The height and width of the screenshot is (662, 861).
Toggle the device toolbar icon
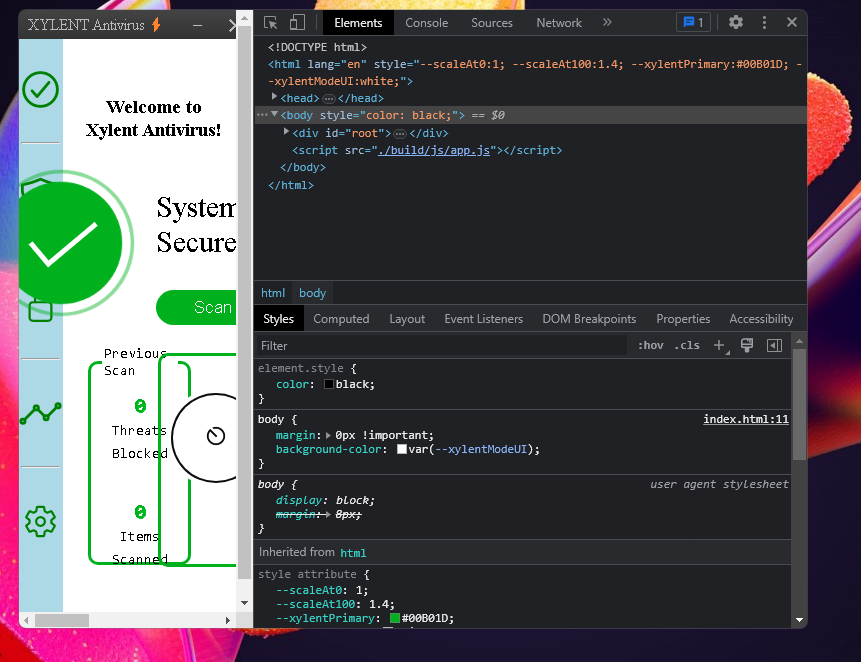(297, 22)
